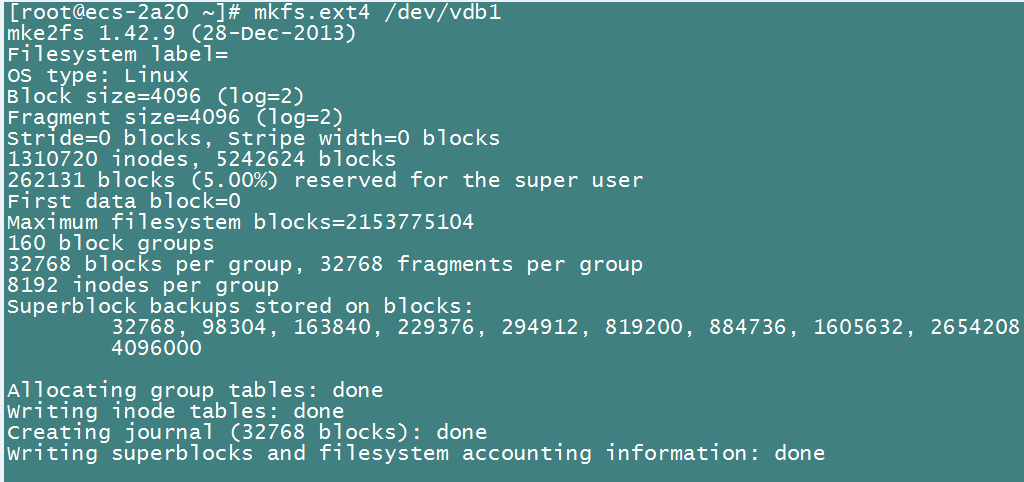The height and width of the screenshot is (482, 1024).
Task: Click the 5.00% reserved blocks line
Action: 325,180
